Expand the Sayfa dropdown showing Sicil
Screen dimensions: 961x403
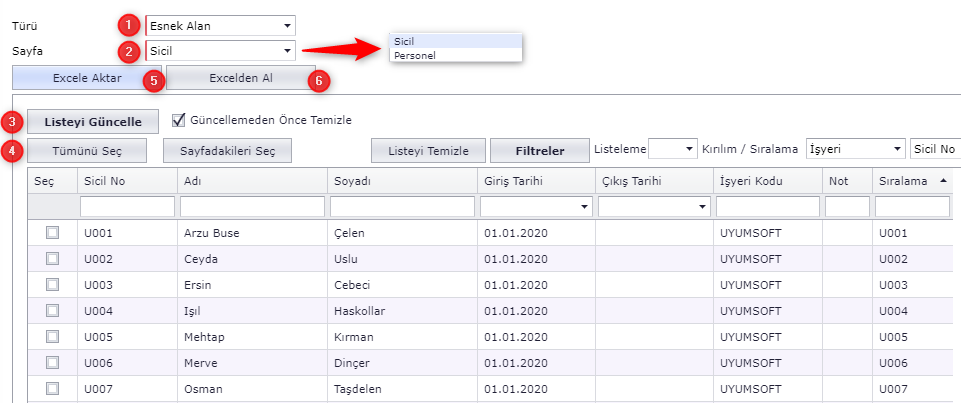pos(220,49)
